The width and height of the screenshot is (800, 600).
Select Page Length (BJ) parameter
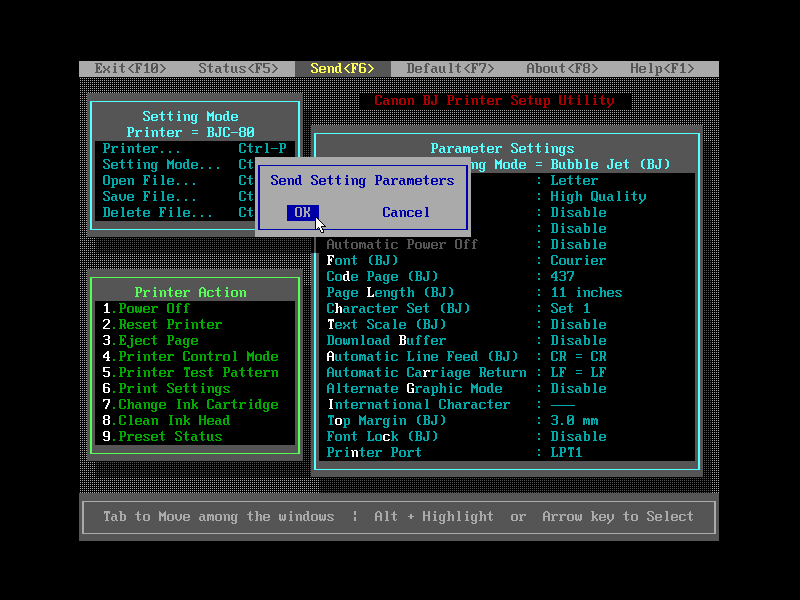(390, 292)
